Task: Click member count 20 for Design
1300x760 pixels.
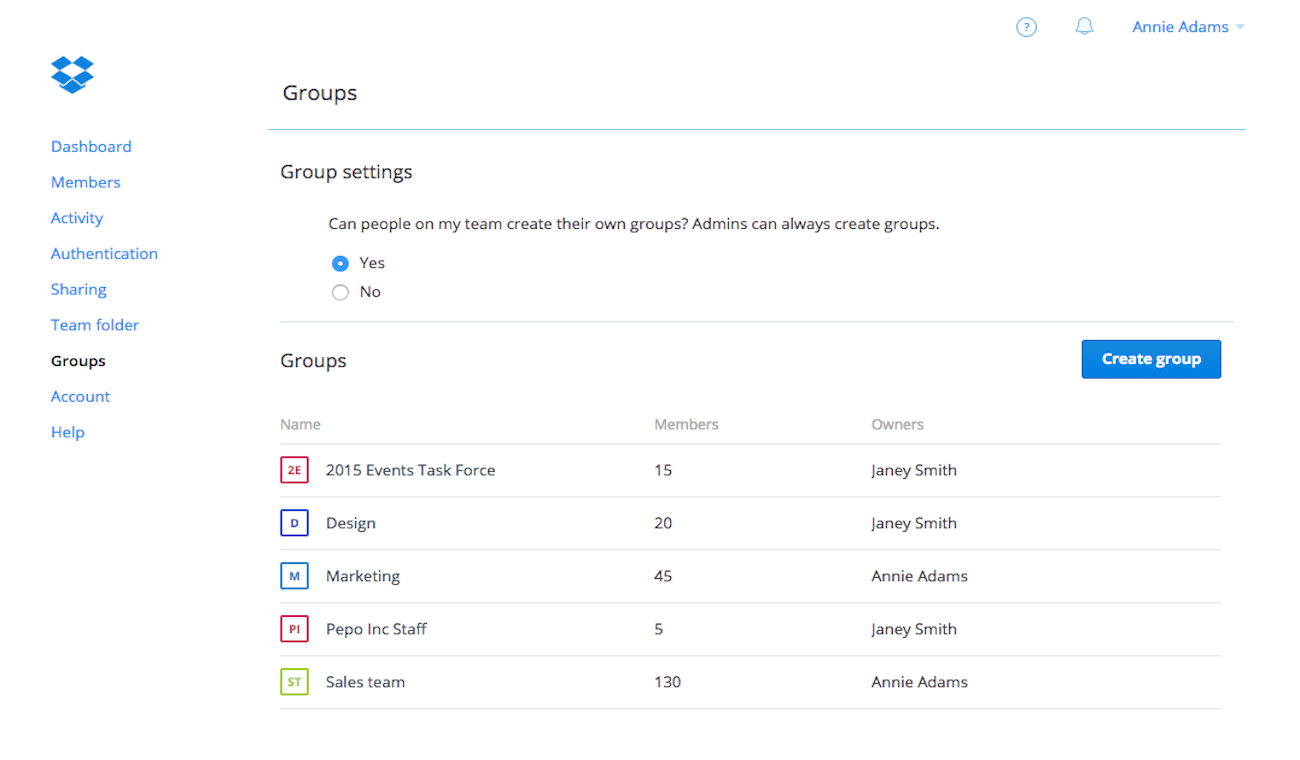Action: pyautogui.click(x=663, y=523)
